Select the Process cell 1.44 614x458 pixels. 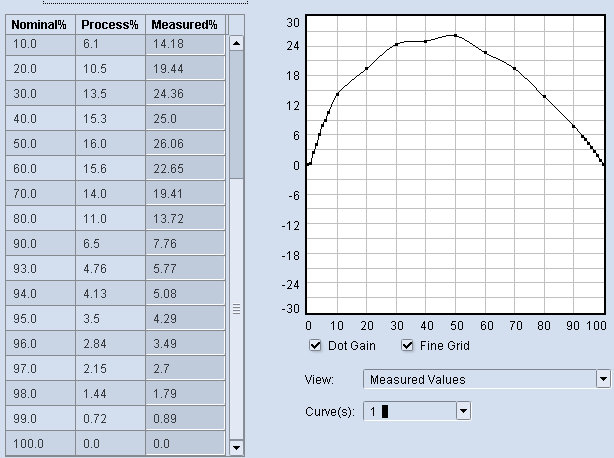[x=110, y=394]
